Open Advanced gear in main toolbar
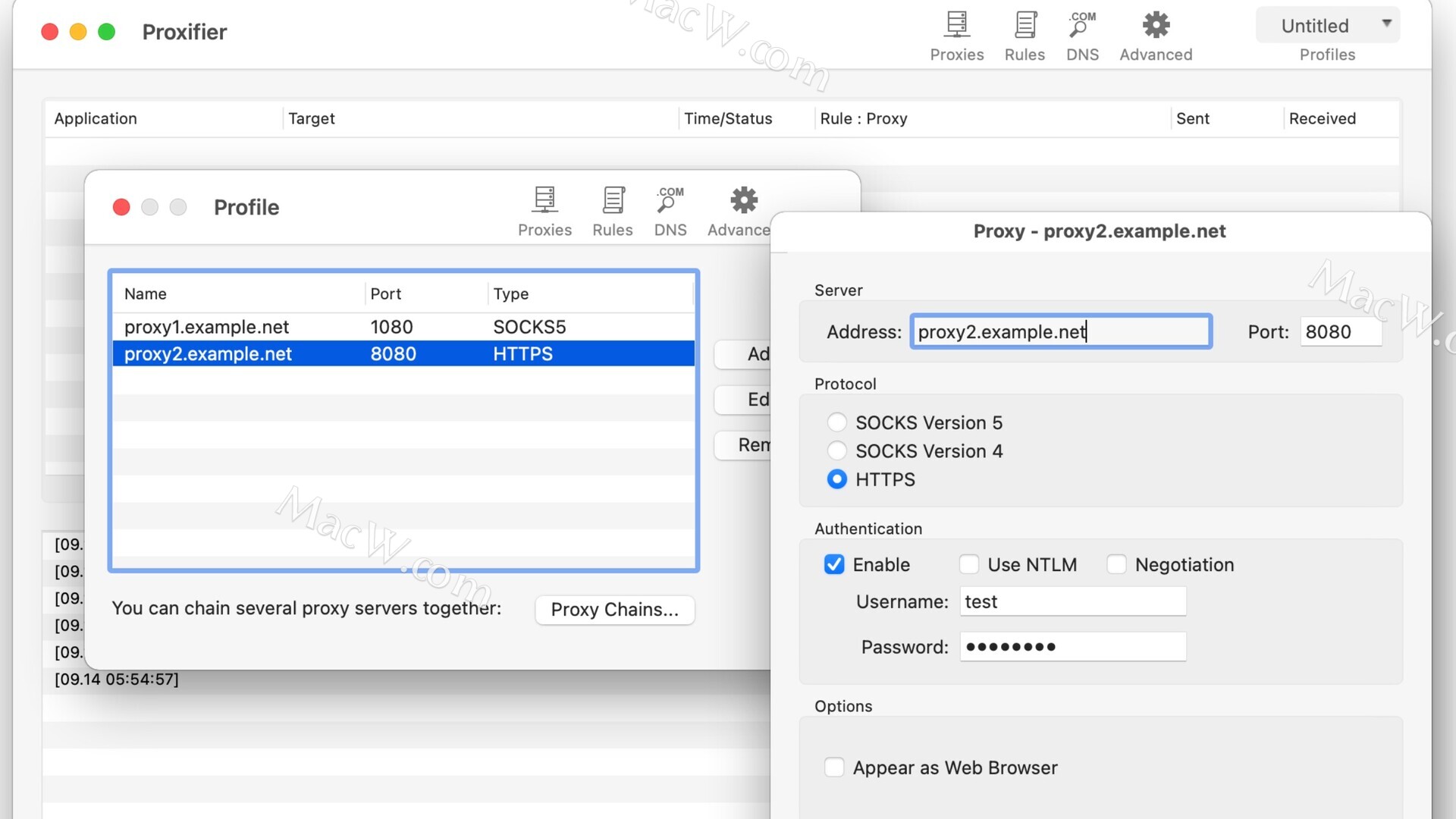The image size is (1456, 819). [x=1156, y=27]
